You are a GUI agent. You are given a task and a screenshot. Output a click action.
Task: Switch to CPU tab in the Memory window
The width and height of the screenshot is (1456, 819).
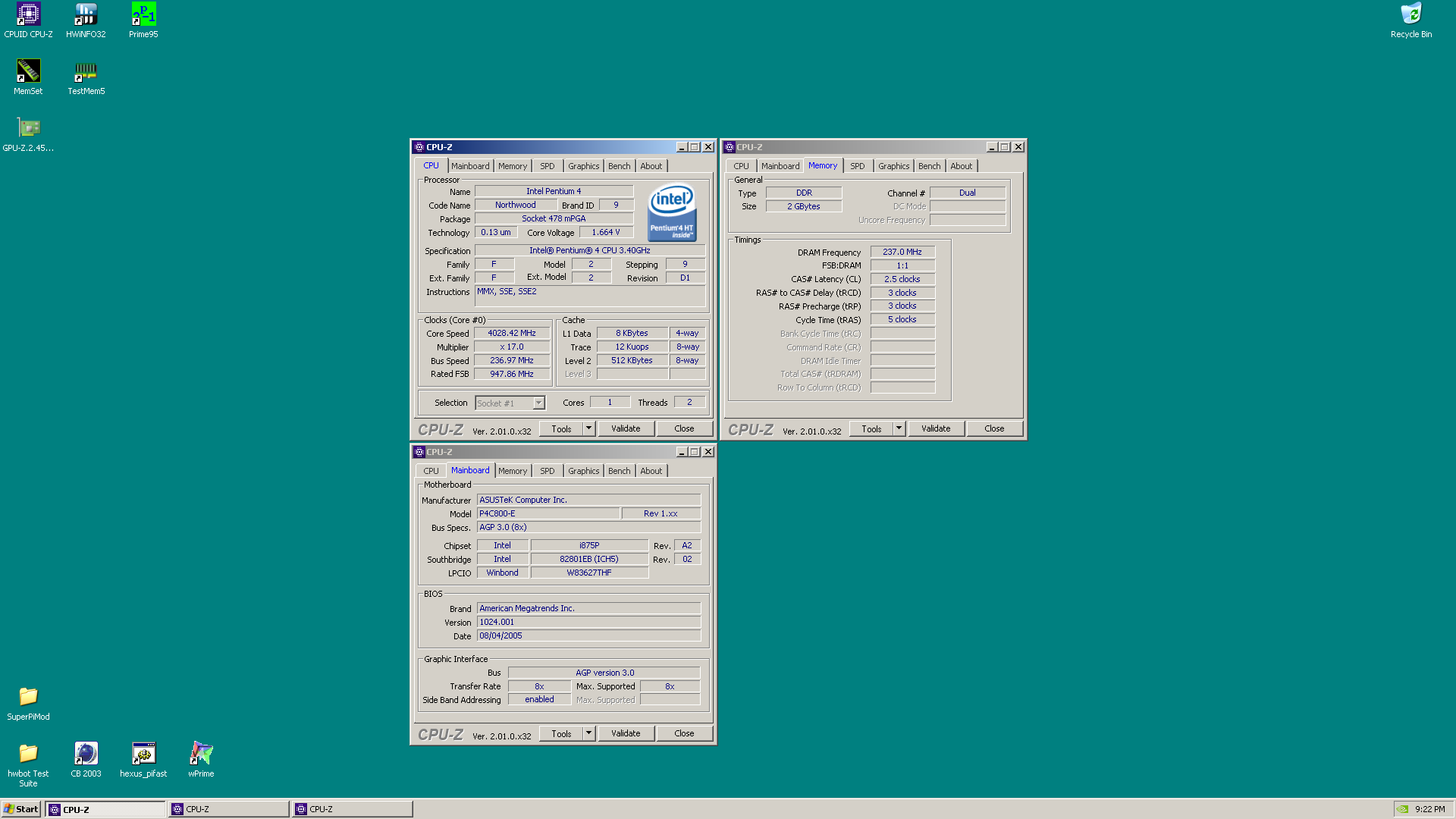click(741, 166)
